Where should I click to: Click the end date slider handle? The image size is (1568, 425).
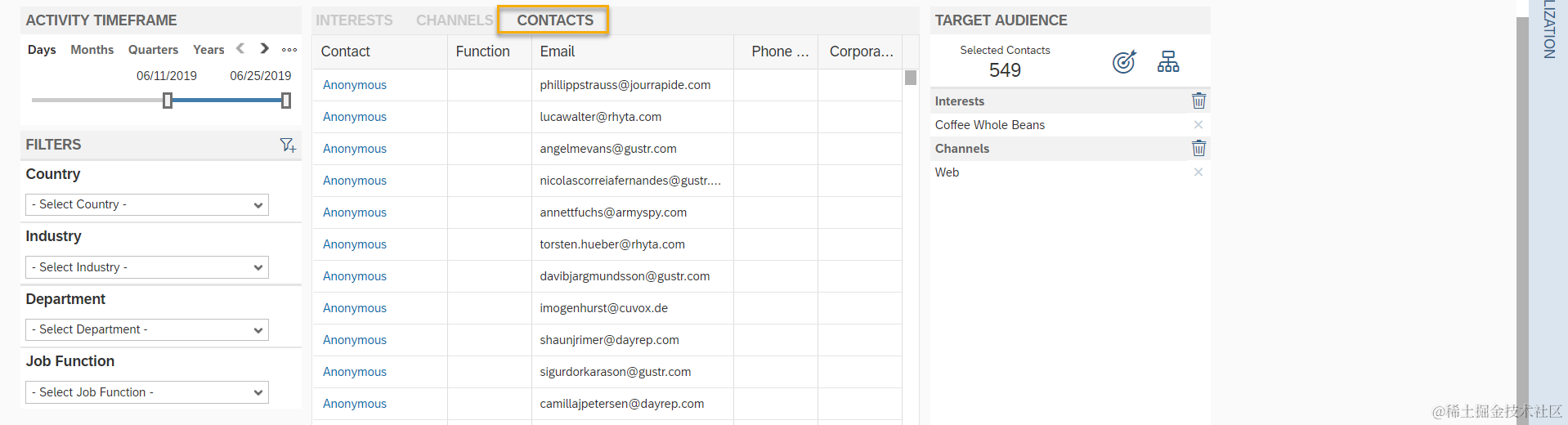(x=286, y=101)
